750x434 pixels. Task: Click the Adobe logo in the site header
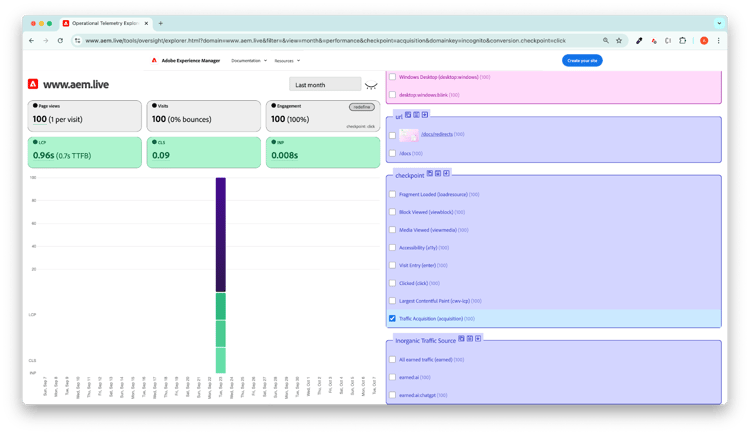[x=154, y=60]
